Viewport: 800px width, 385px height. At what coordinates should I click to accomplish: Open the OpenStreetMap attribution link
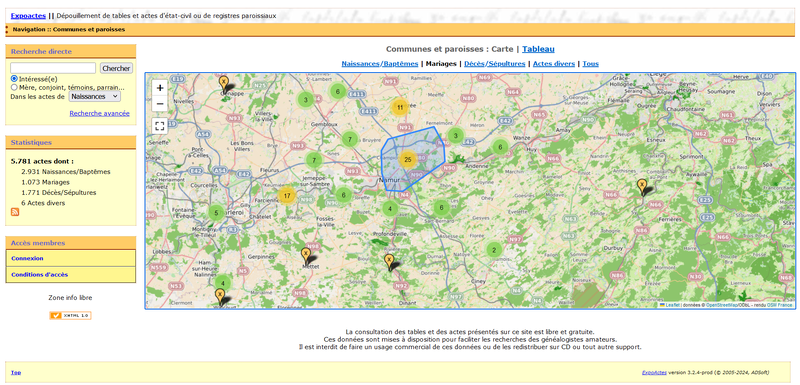tap(722, 304)
